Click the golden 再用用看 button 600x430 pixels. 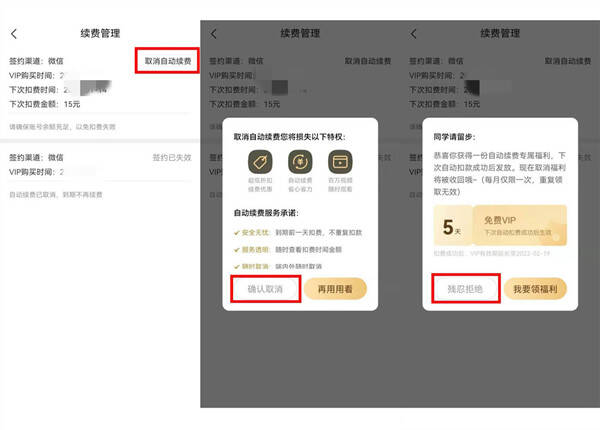[335, 289]
